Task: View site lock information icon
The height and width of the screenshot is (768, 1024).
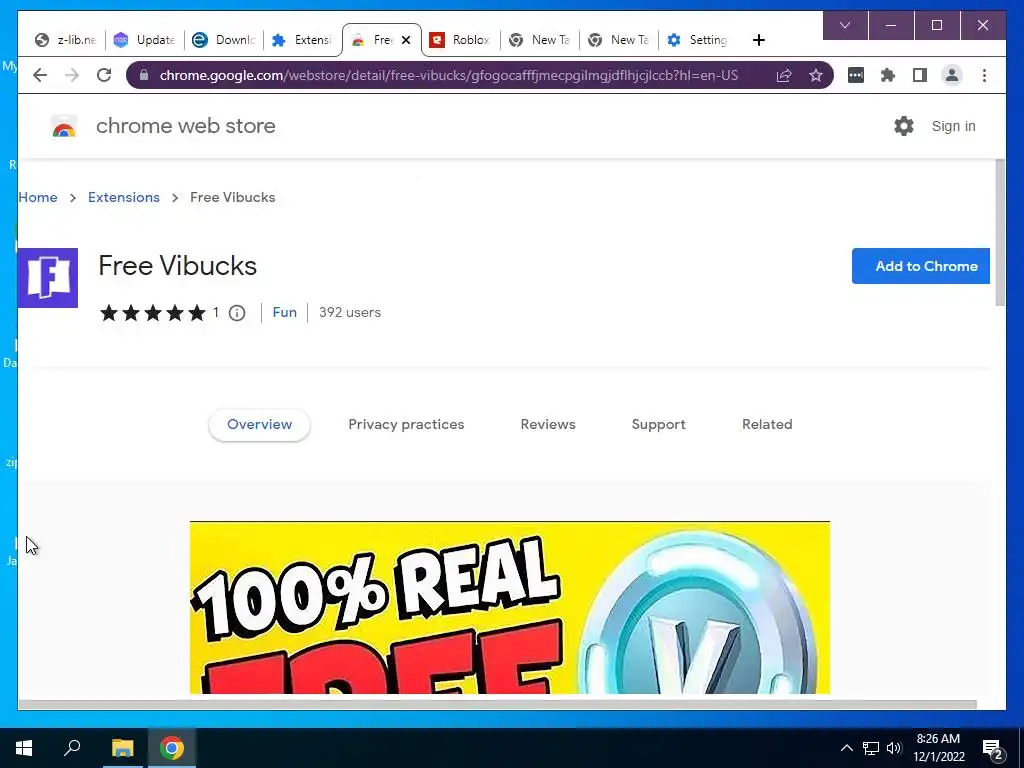Action: (144, 75)
